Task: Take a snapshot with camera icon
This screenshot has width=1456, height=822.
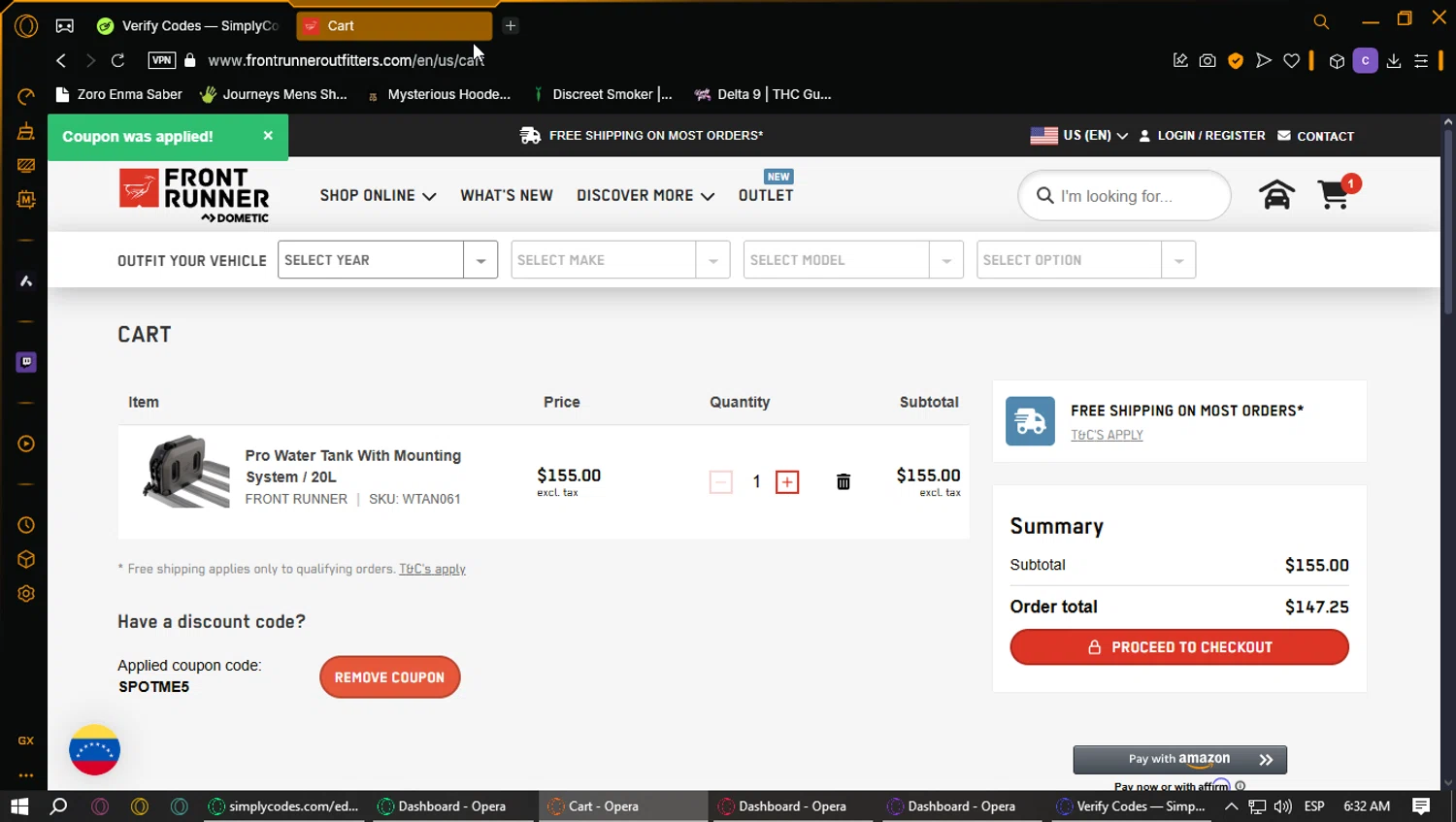Action: click(x=1208, y=60)
